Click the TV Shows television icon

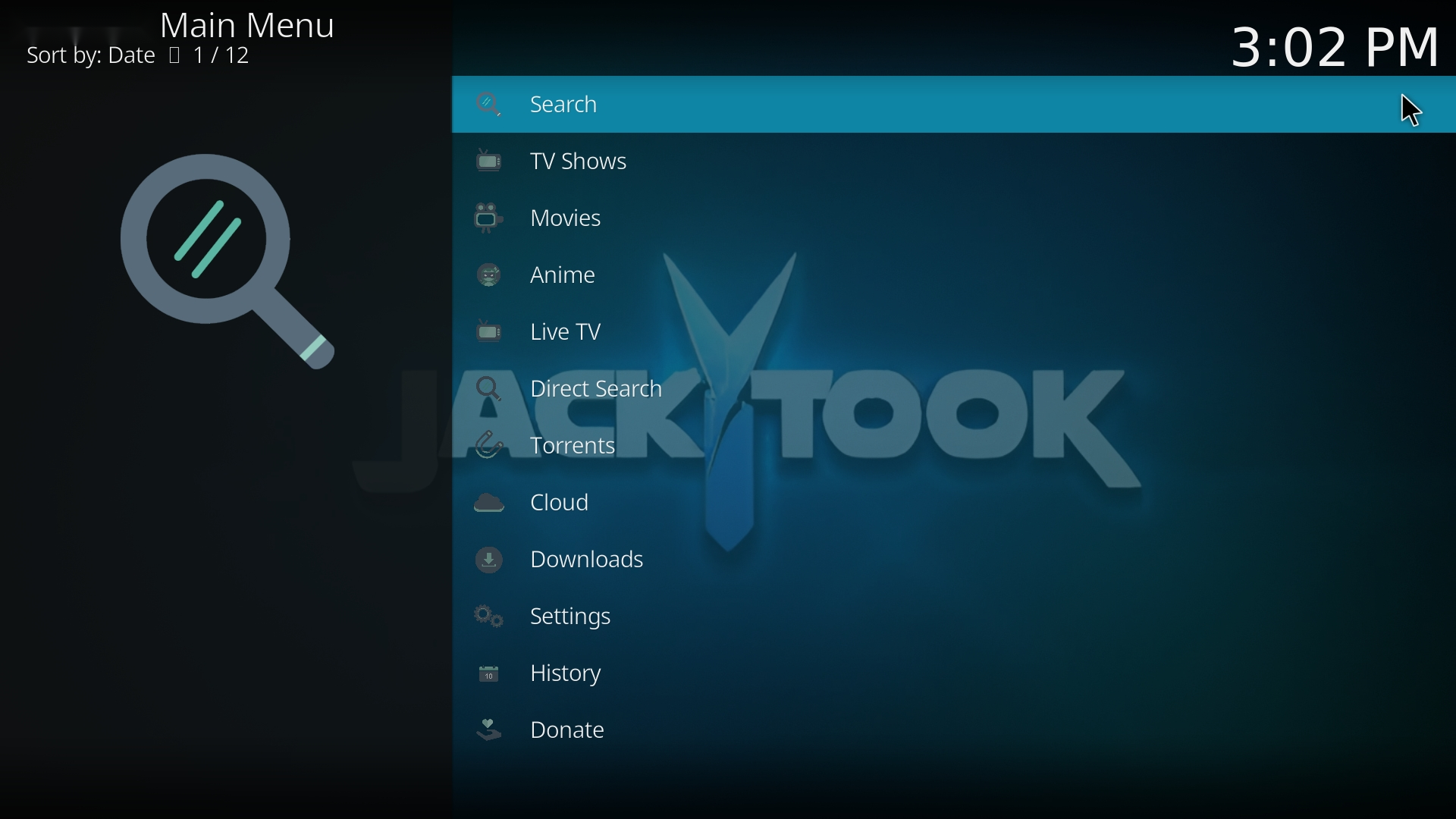tap(490, 162)
